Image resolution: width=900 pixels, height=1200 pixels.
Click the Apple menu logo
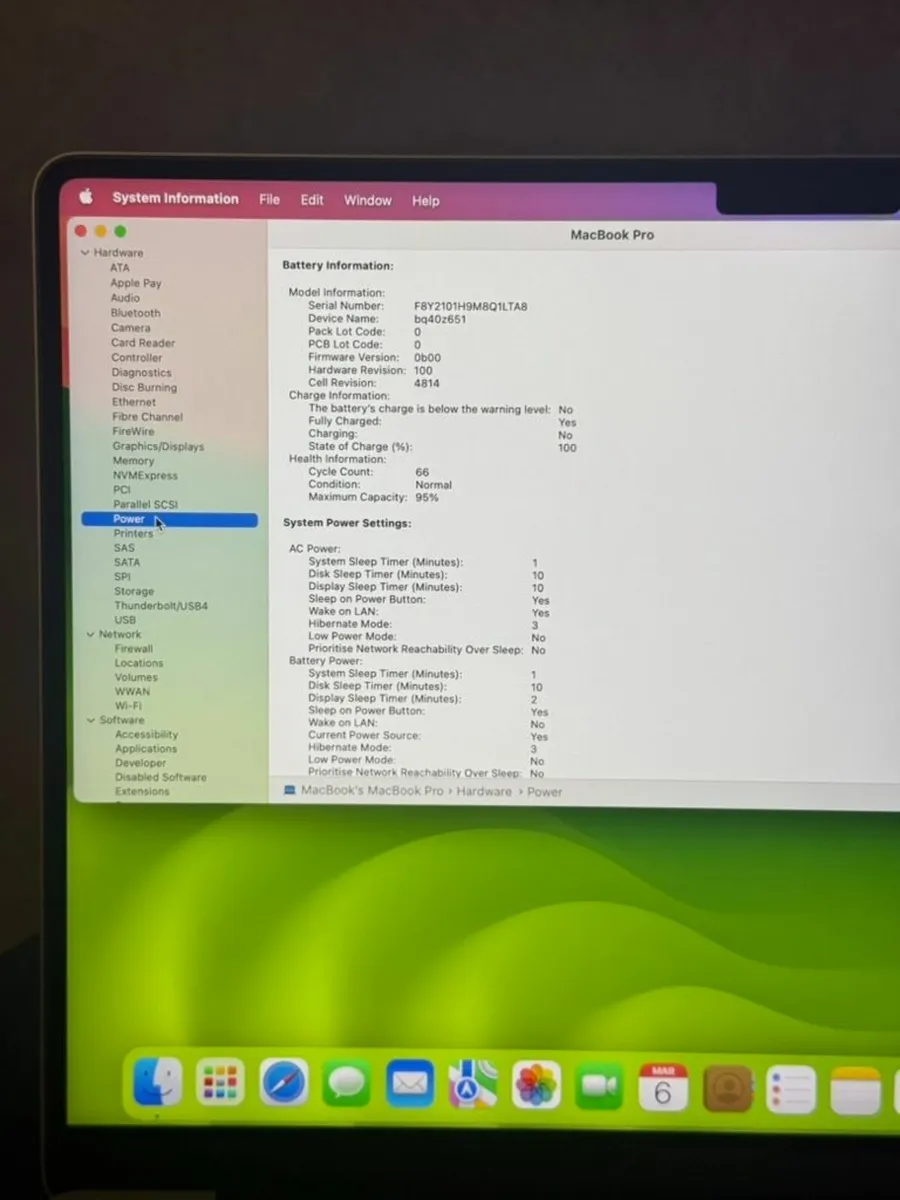tap(86, 197)
